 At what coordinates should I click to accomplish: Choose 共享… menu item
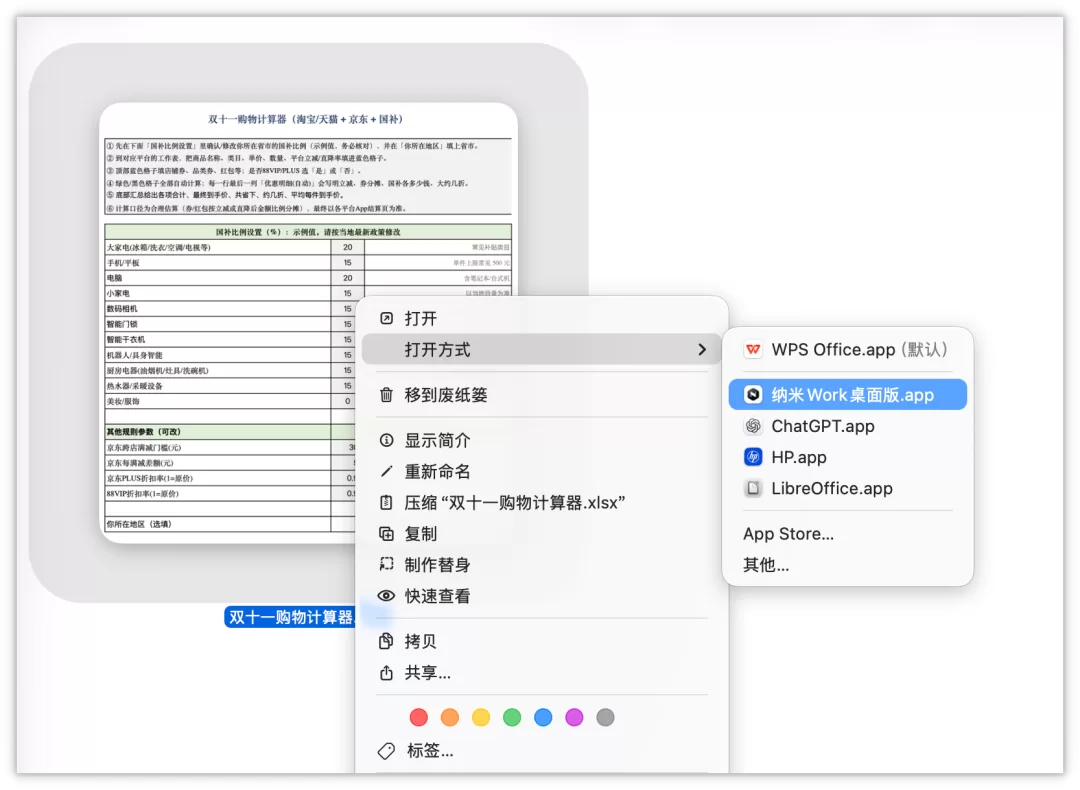(x=541, y=672)
